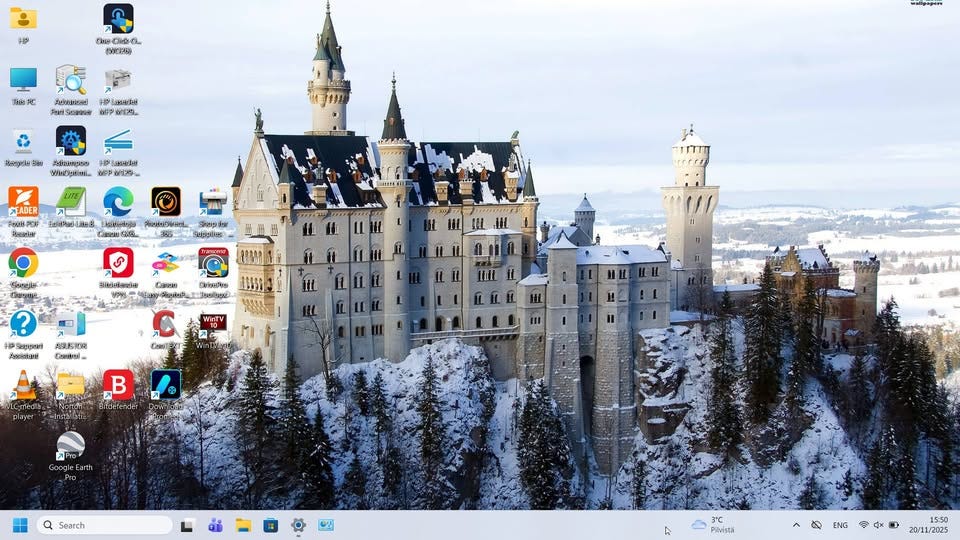Open Microsoft Store from the taskbar
This screenshot has height=540, width=960.
pos(271,525)
